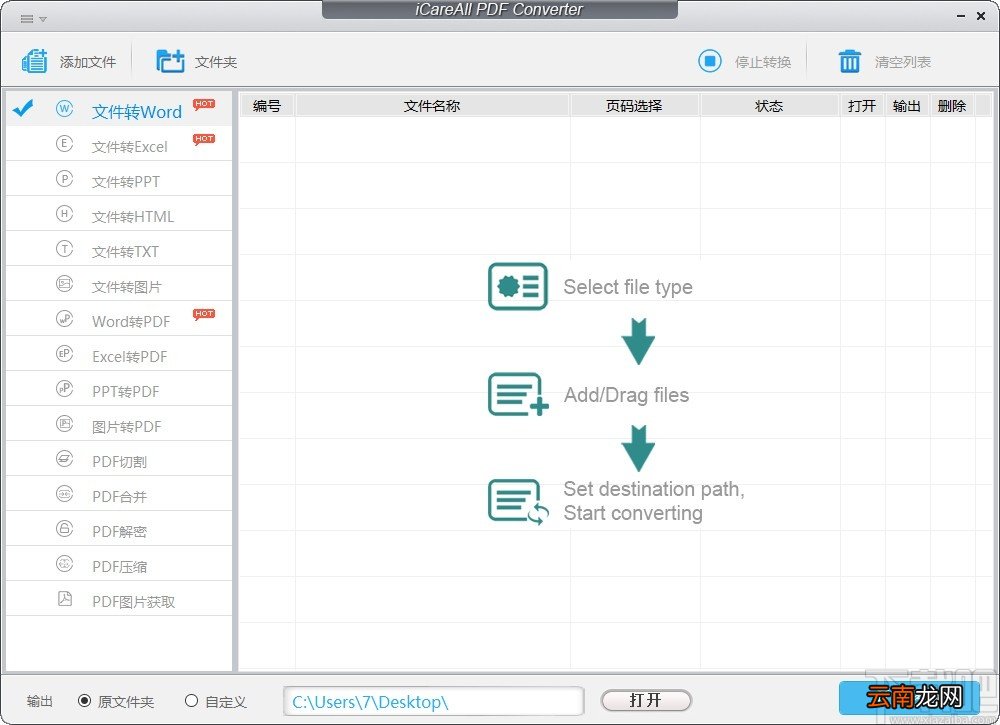Viewport: 1000px width, 725px height.
Task: Select the 文件转PPT P circle icon
Action: click(64, 179)
